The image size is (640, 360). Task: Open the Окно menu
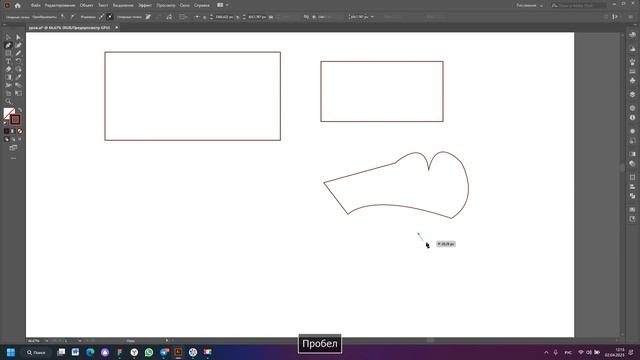pos(184,5)
